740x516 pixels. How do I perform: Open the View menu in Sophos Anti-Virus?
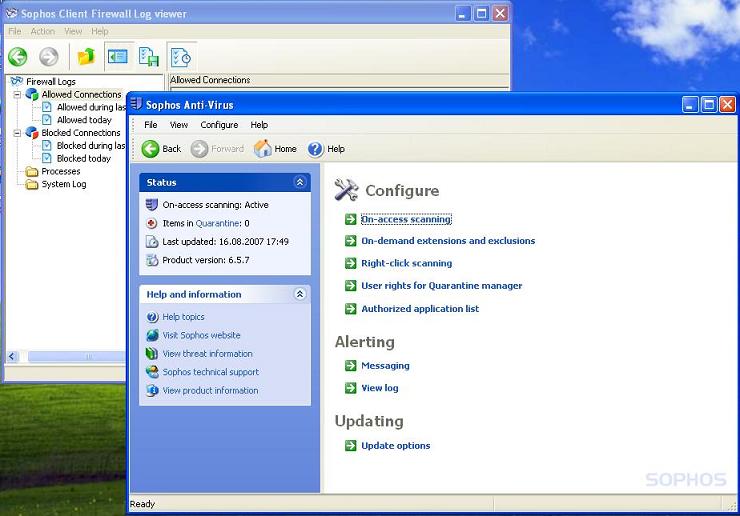(179, 125)
